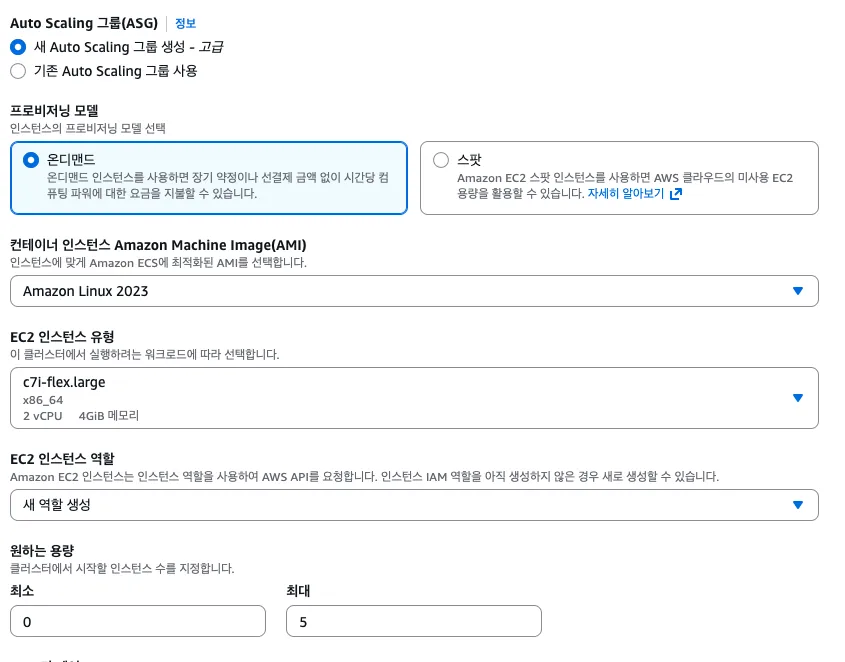
Task: Click the blue arrow in the 새 역할 생성 field
Action: pyautogui.click(x=797, y=505)
